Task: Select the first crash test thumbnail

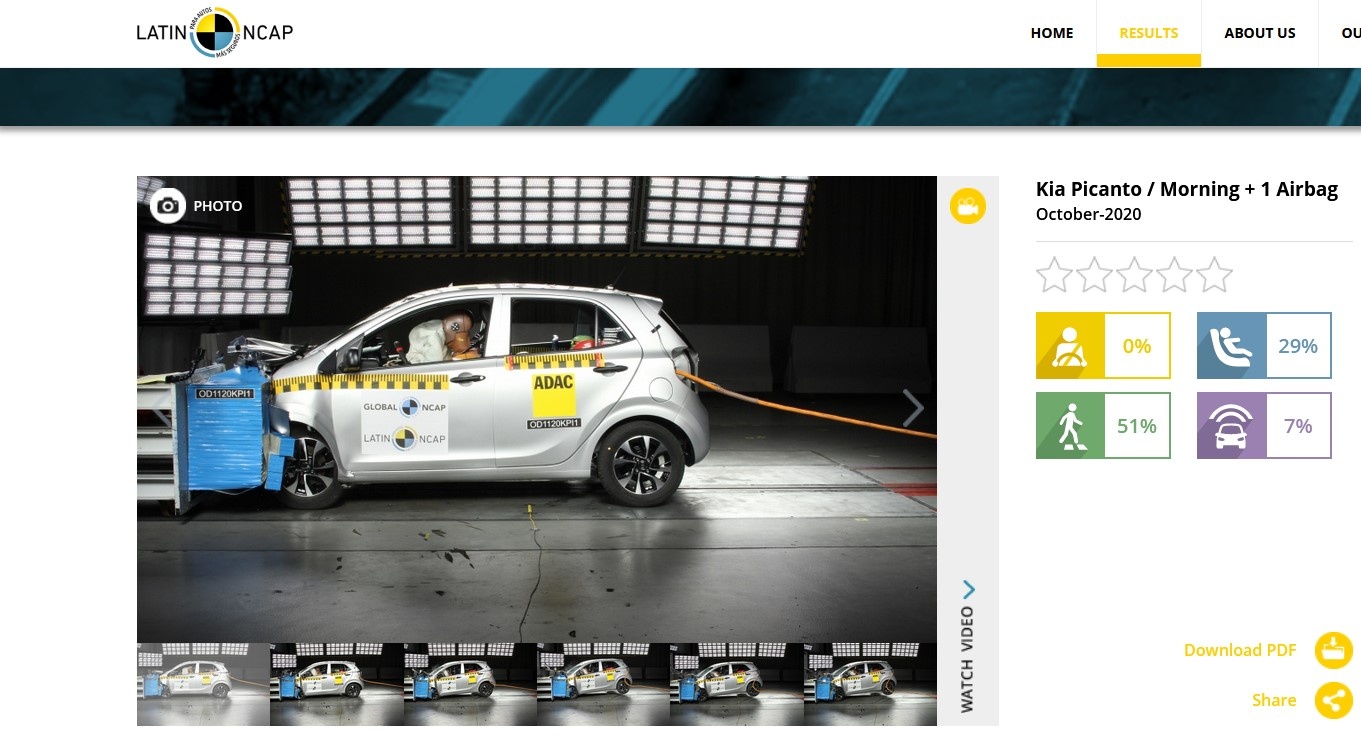Action: click(x=203, y=684)
